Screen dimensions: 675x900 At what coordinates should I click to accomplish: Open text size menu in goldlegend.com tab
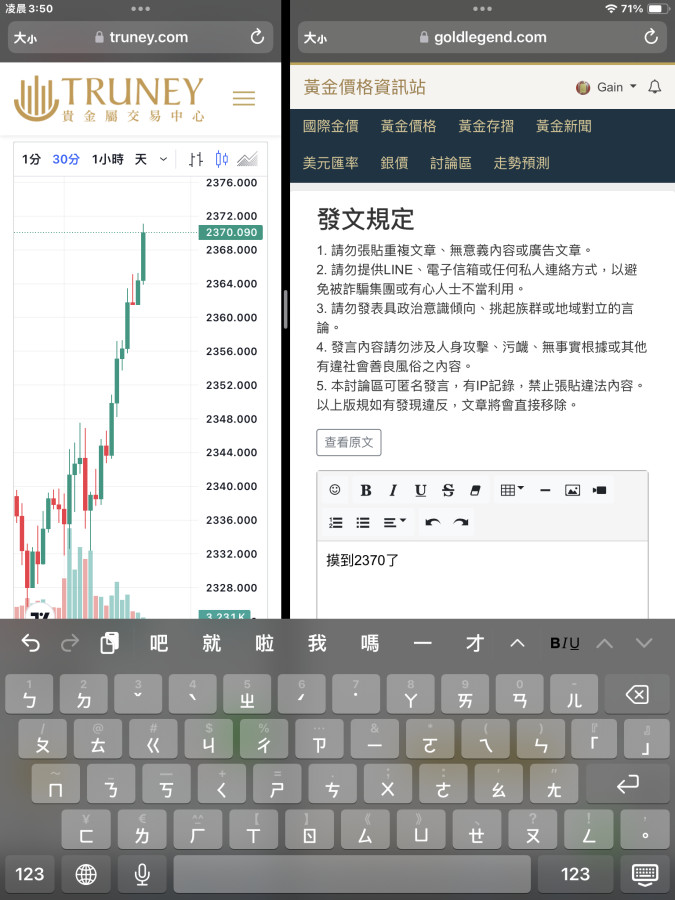pos(315,38)
